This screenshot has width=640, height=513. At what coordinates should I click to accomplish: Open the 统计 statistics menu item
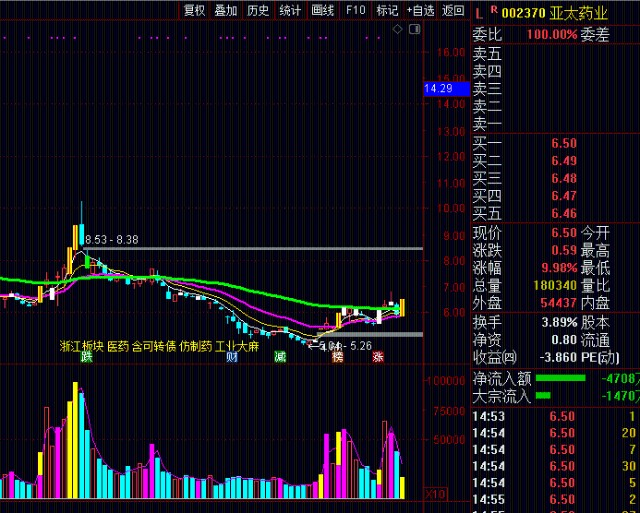pyautogui.click(x=290, y=11)
